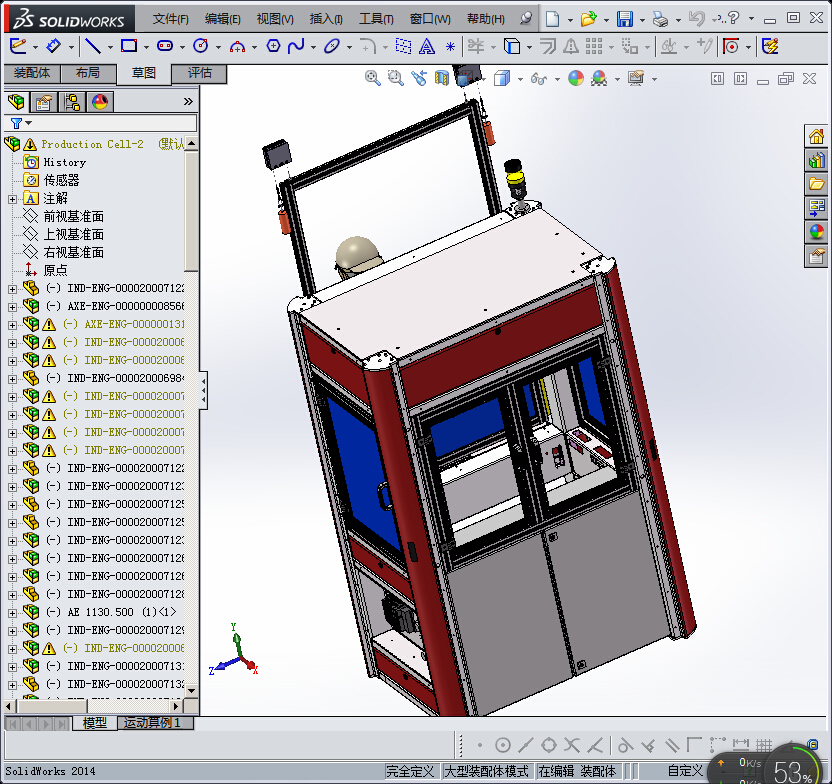Select the 传感器 tree item
The image size is (832, 784).
[x=61, y=180]
